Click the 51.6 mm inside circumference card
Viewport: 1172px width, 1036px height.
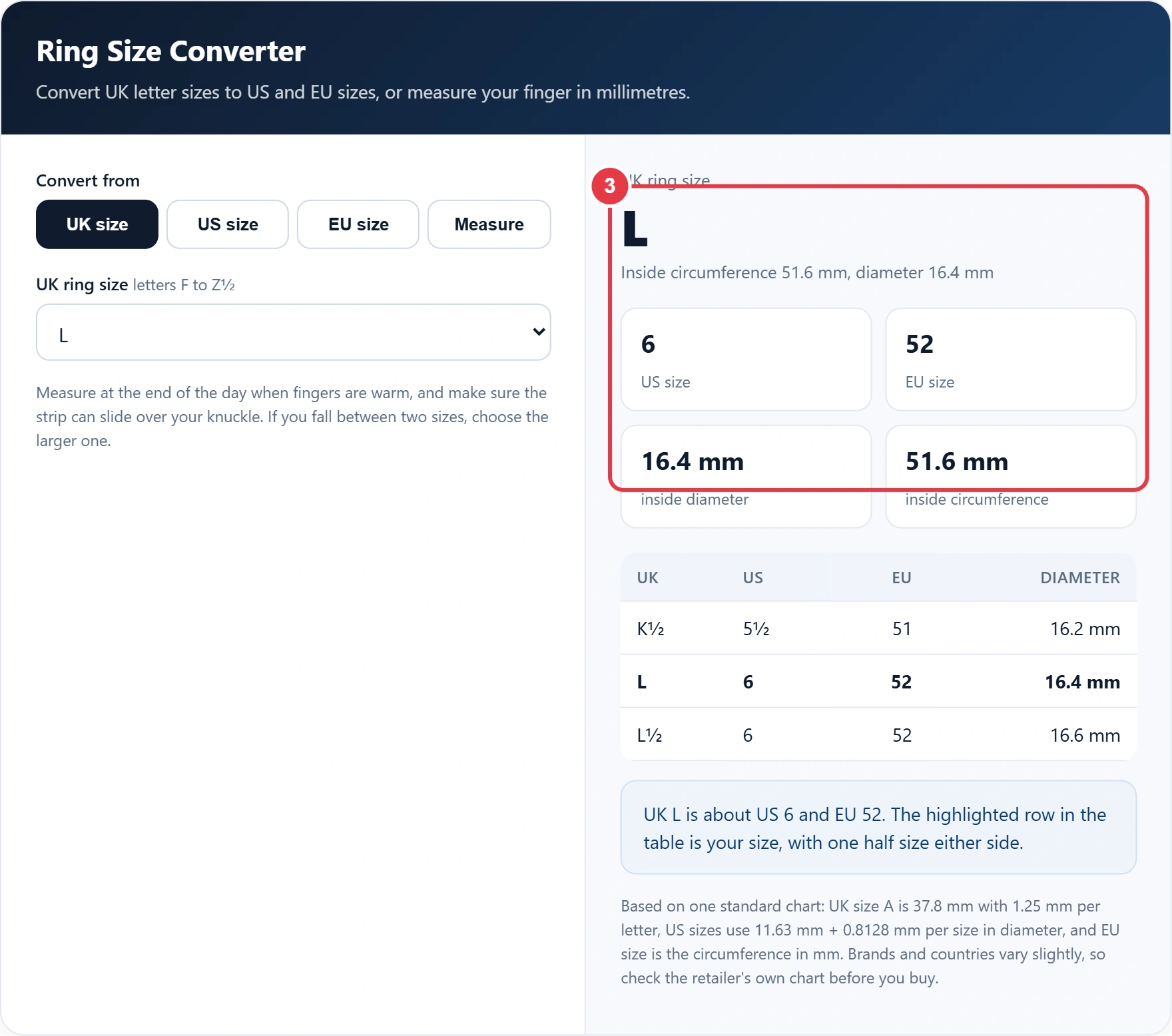(1011, 477)
